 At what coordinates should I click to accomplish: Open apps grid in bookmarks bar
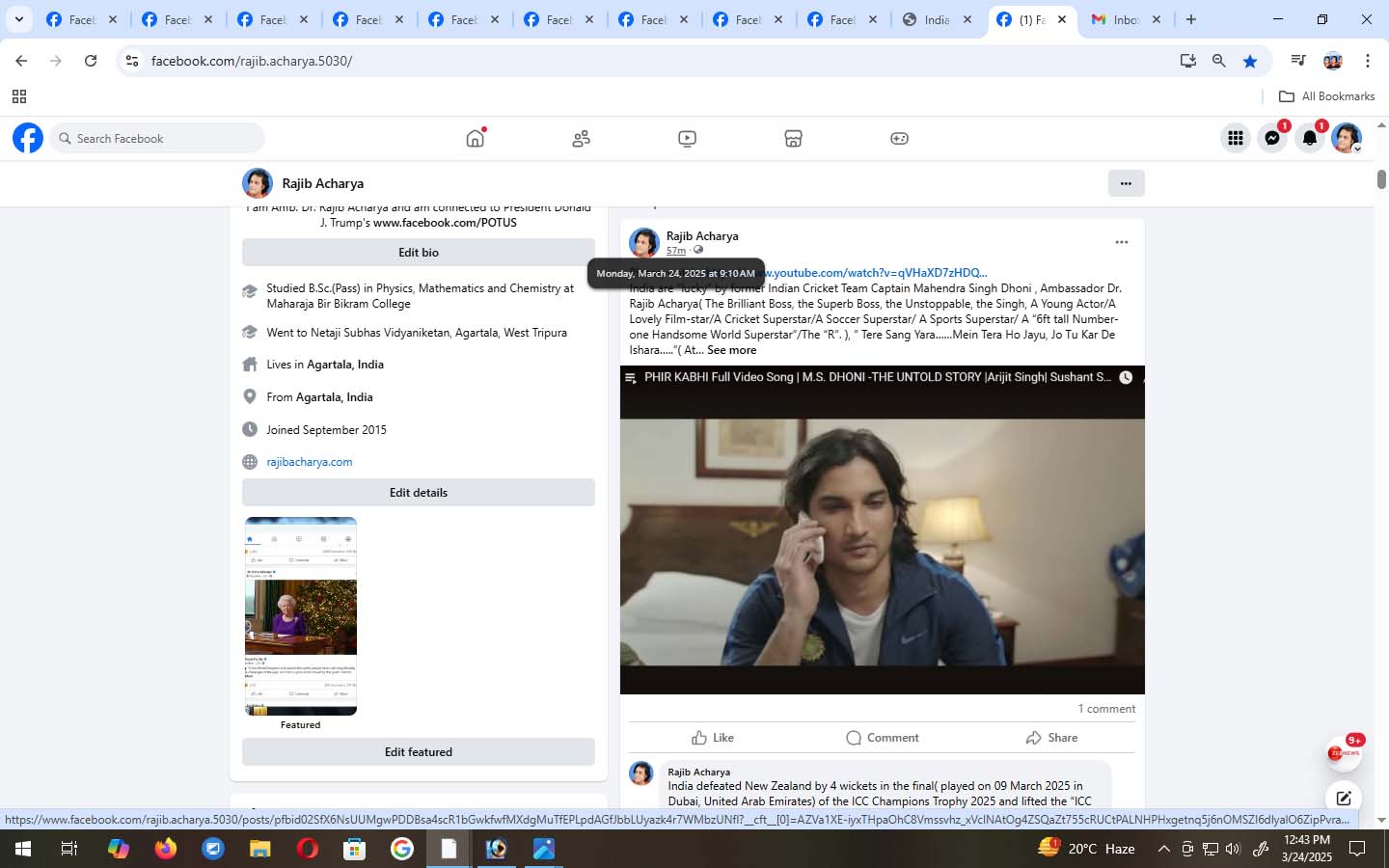(x=19, y=96)
